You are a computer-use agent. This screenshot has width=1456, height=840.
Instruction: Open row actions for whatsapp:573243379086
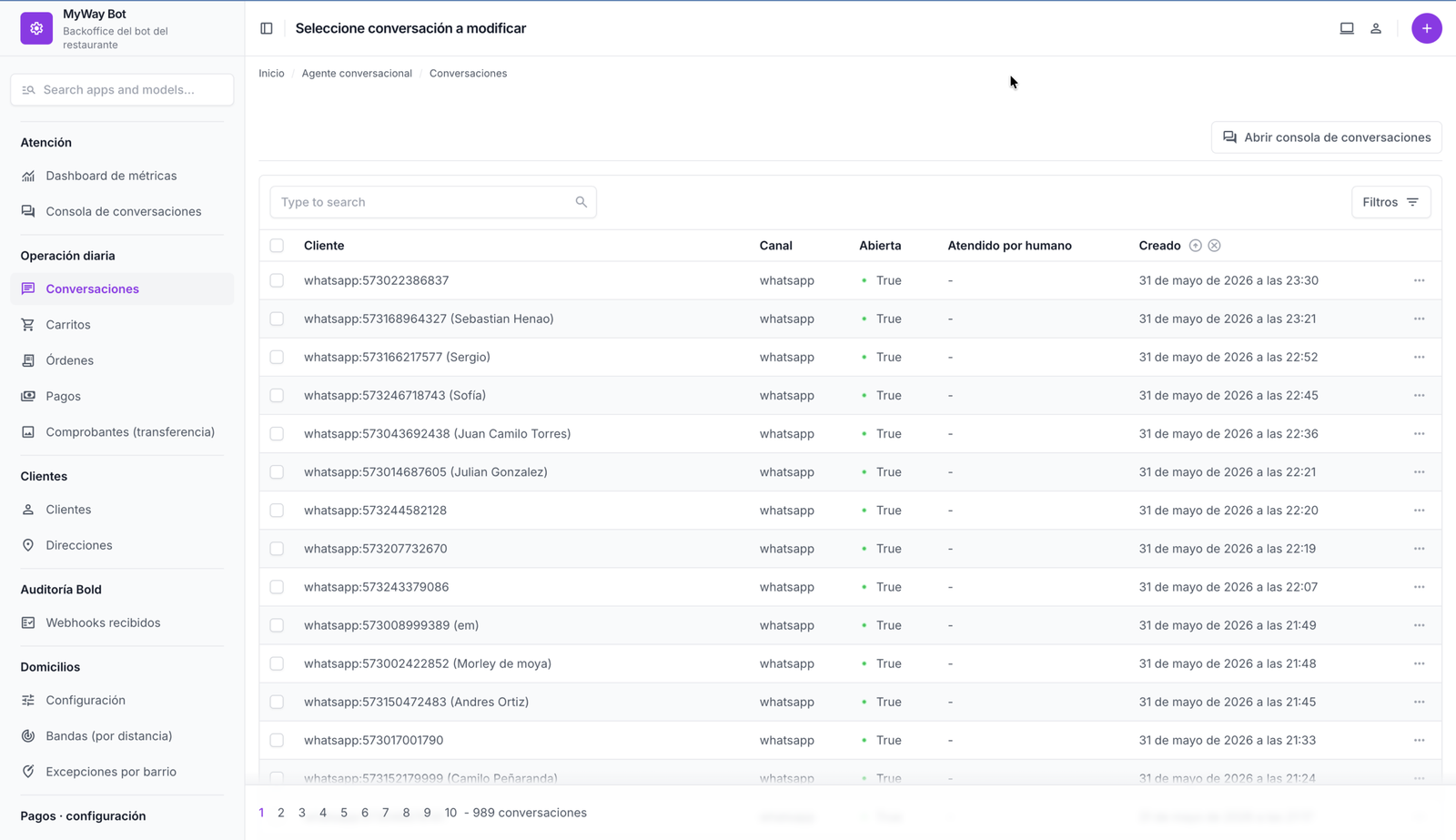[x=1419, y=587]
